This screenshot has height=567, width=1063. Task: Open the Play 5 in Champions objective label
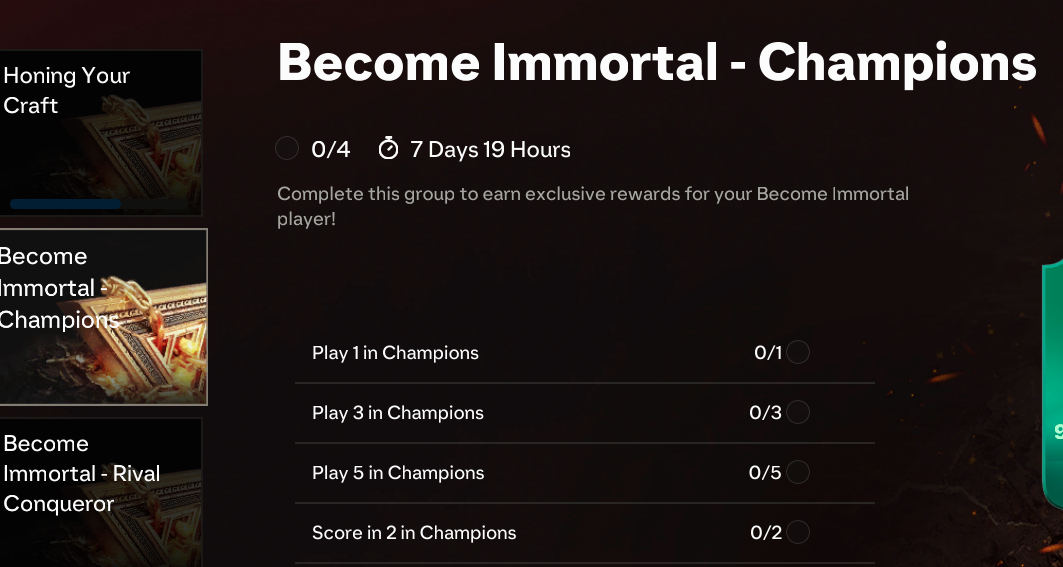(397, 473)
